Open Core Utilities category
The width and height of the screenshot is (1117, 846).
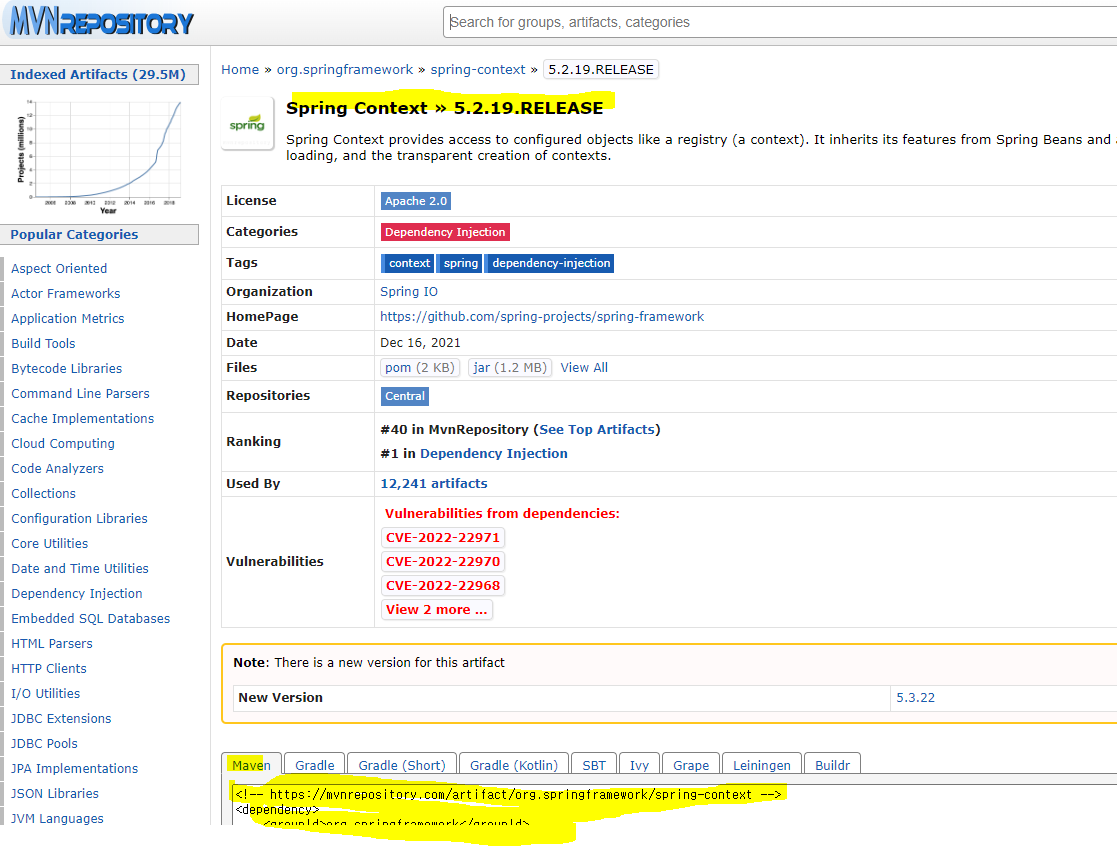(x=50, y=543)
